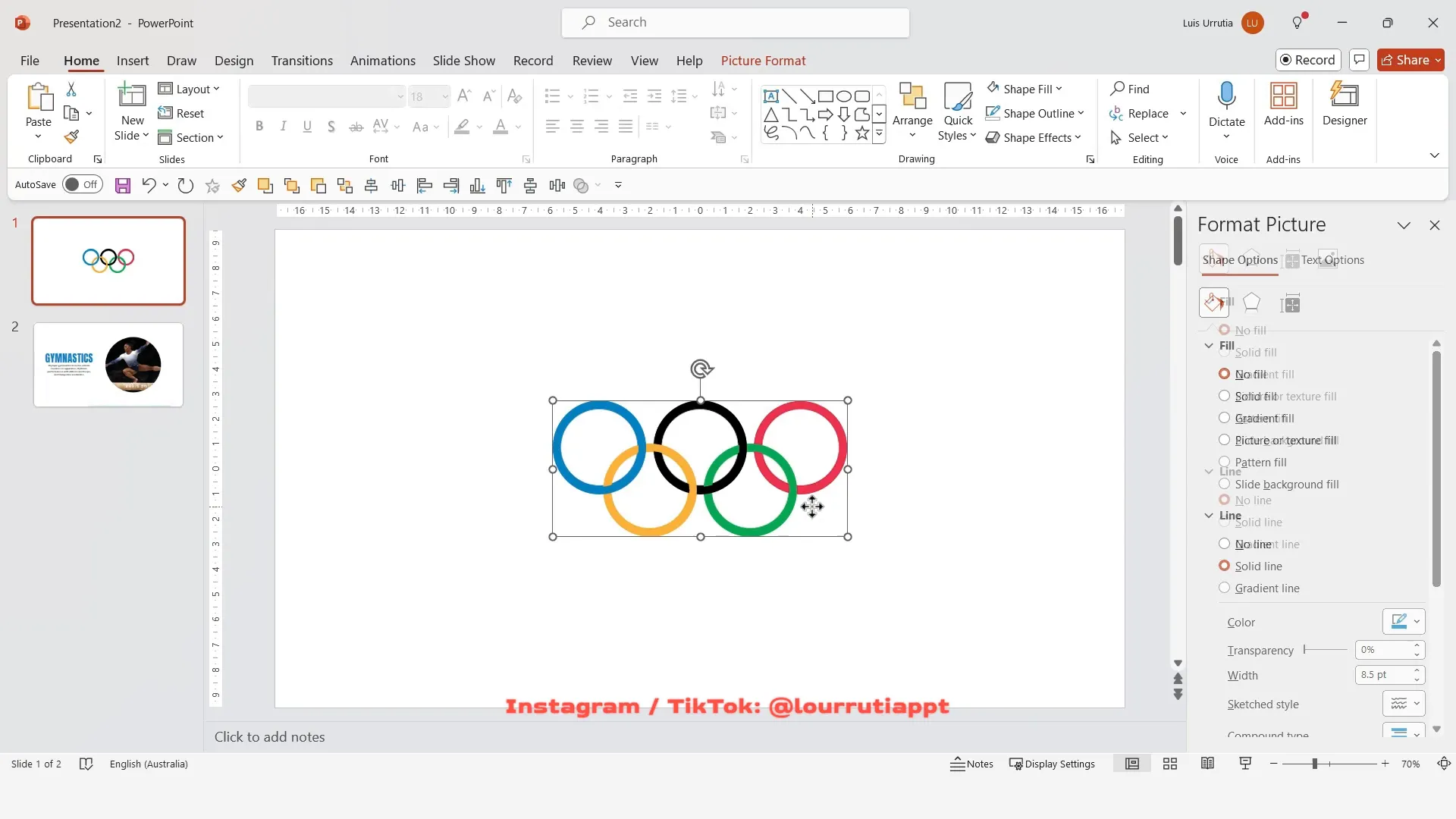Click the Search box in title bar

pos(735,23)
